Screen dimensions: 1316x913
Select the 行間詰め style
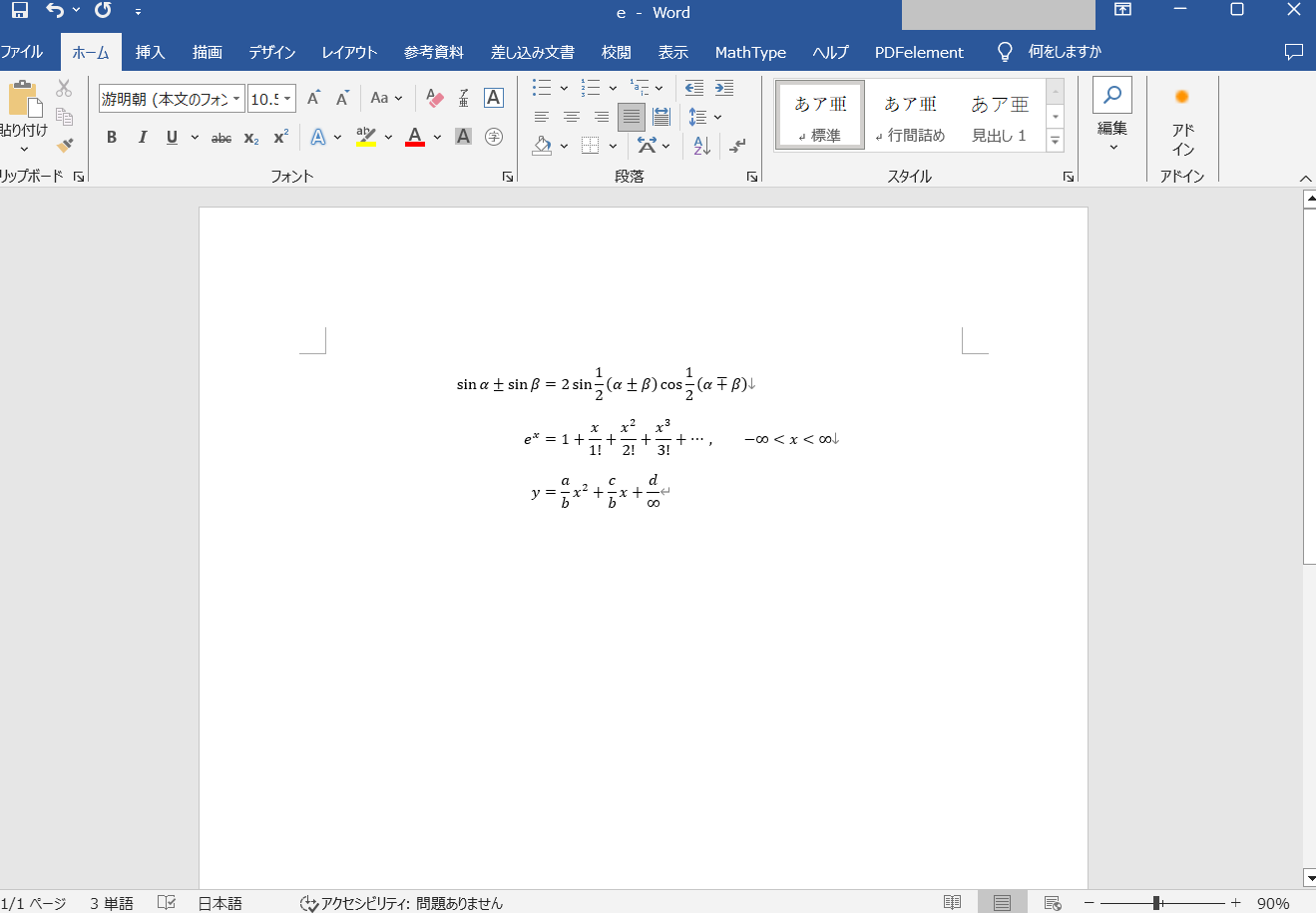coord(910,116)
